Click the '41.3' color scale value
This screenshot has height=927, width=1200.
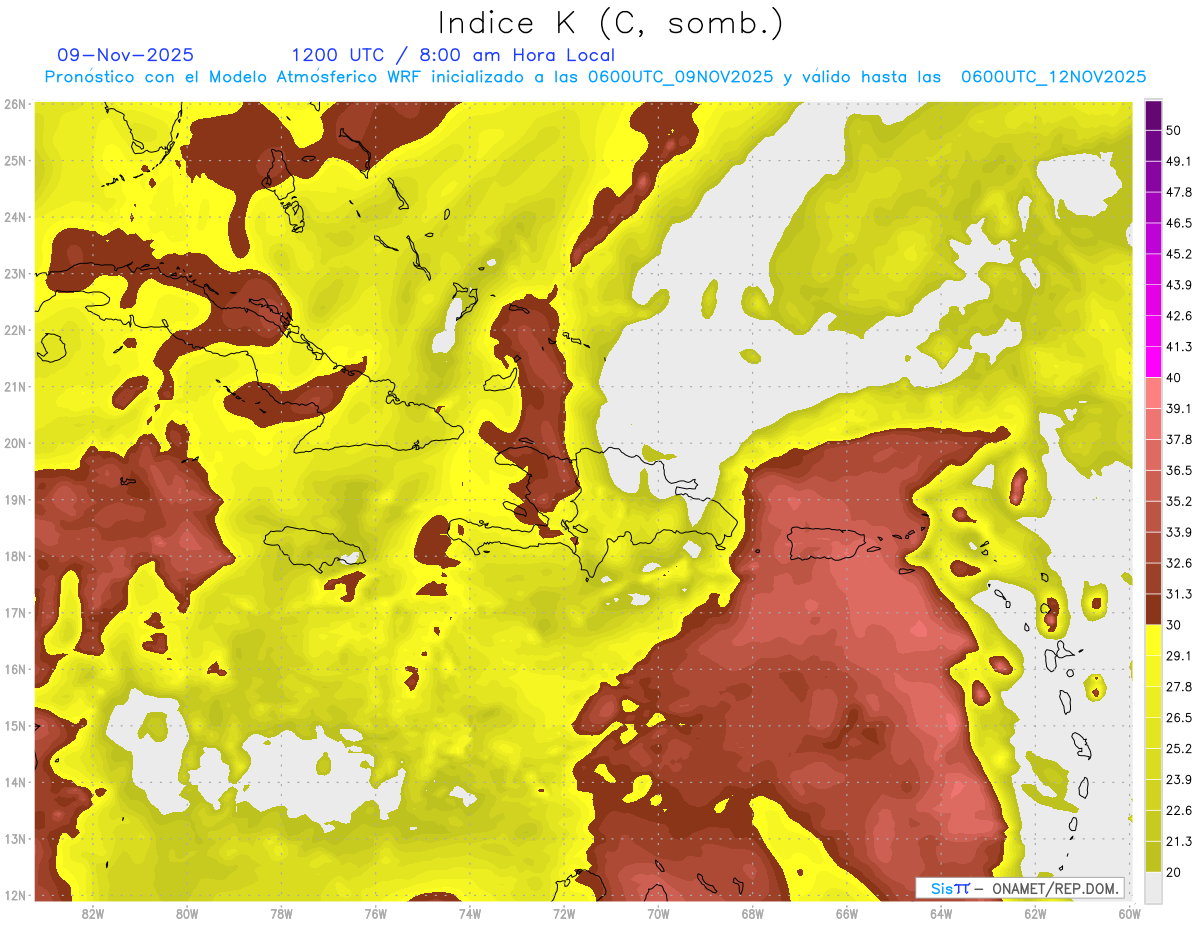(1179, 347)
